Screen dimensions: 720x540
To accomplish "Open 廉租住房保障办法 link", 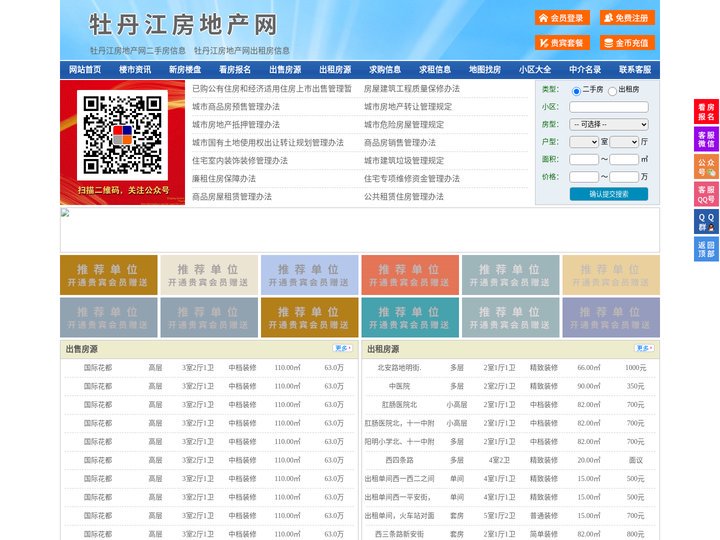I will (224, 179).
